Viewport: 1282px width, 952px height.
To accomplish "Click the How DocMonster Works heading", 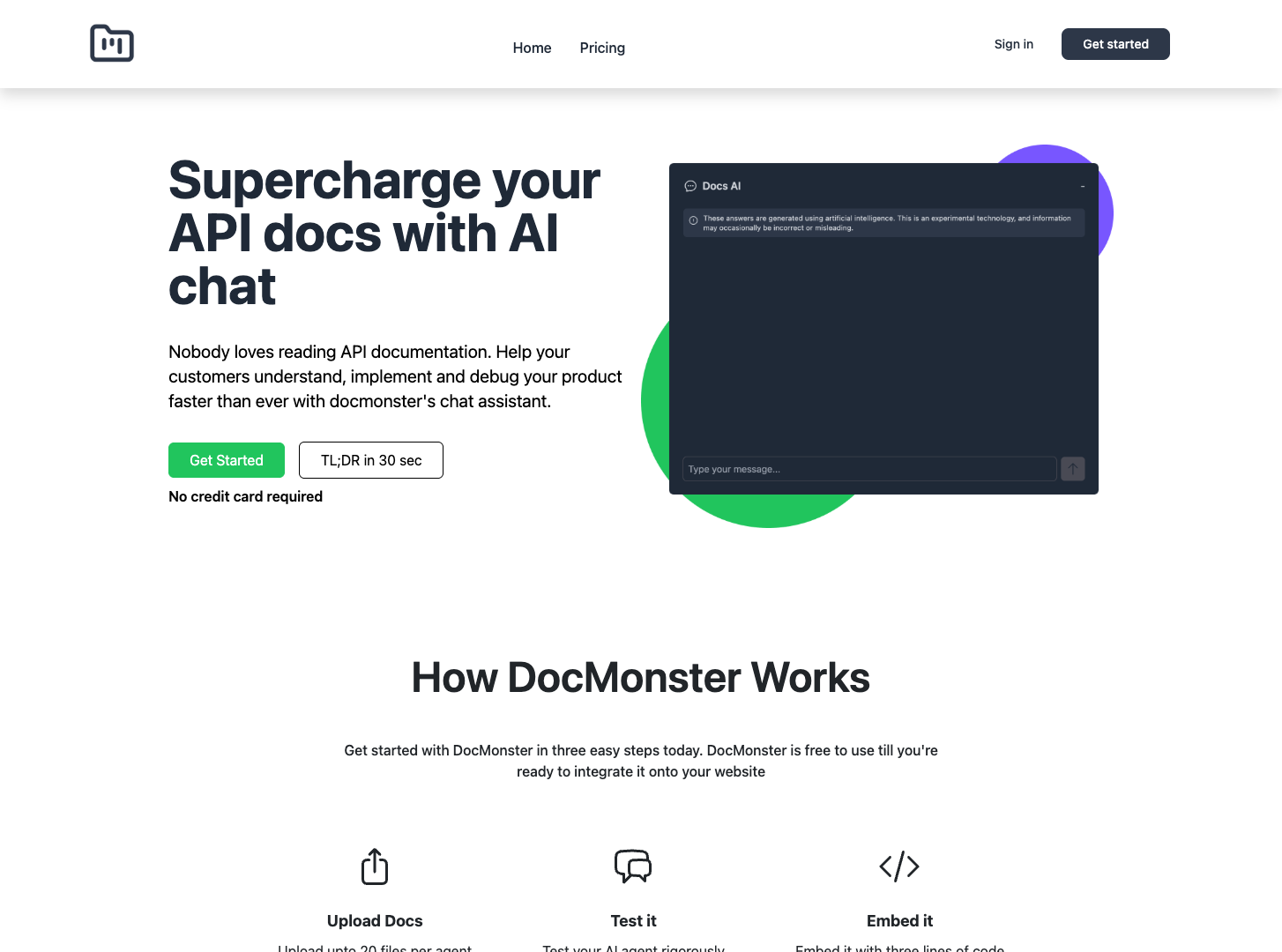I will (641, 677).
